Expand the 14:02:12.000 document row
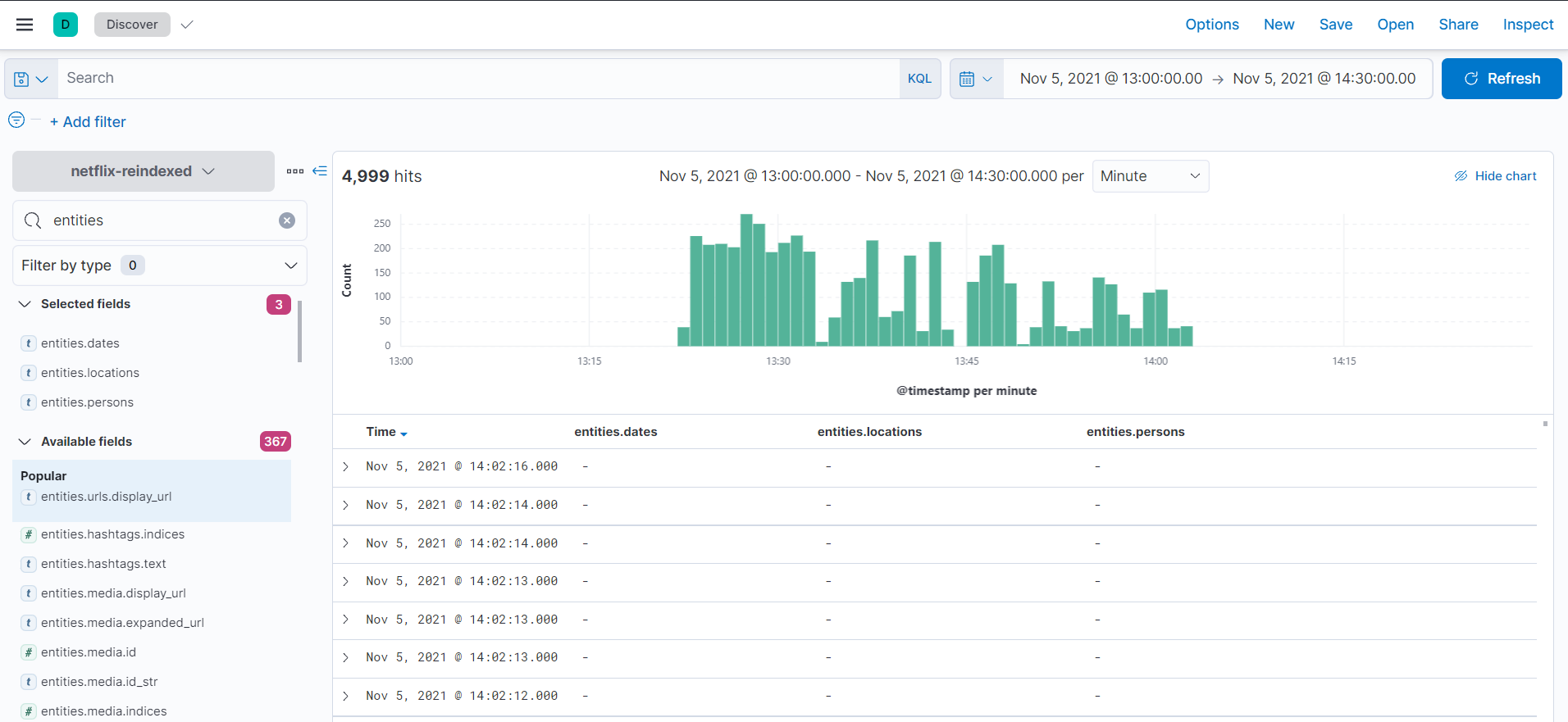Image resolution: width=1568 pixels, height=722 pixels. tap(346, 696)
